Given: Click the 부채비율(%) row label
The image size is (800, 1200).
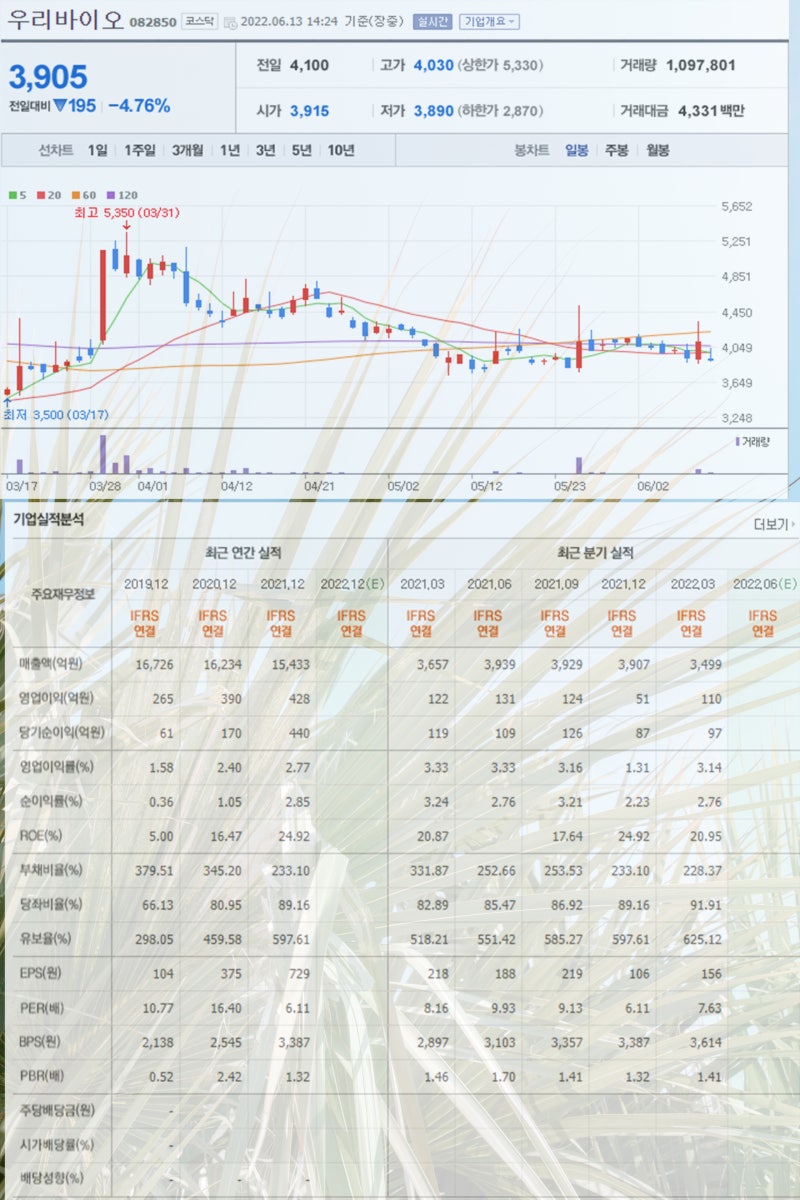Looking at the screenshot, I should (x=50, y=870).
